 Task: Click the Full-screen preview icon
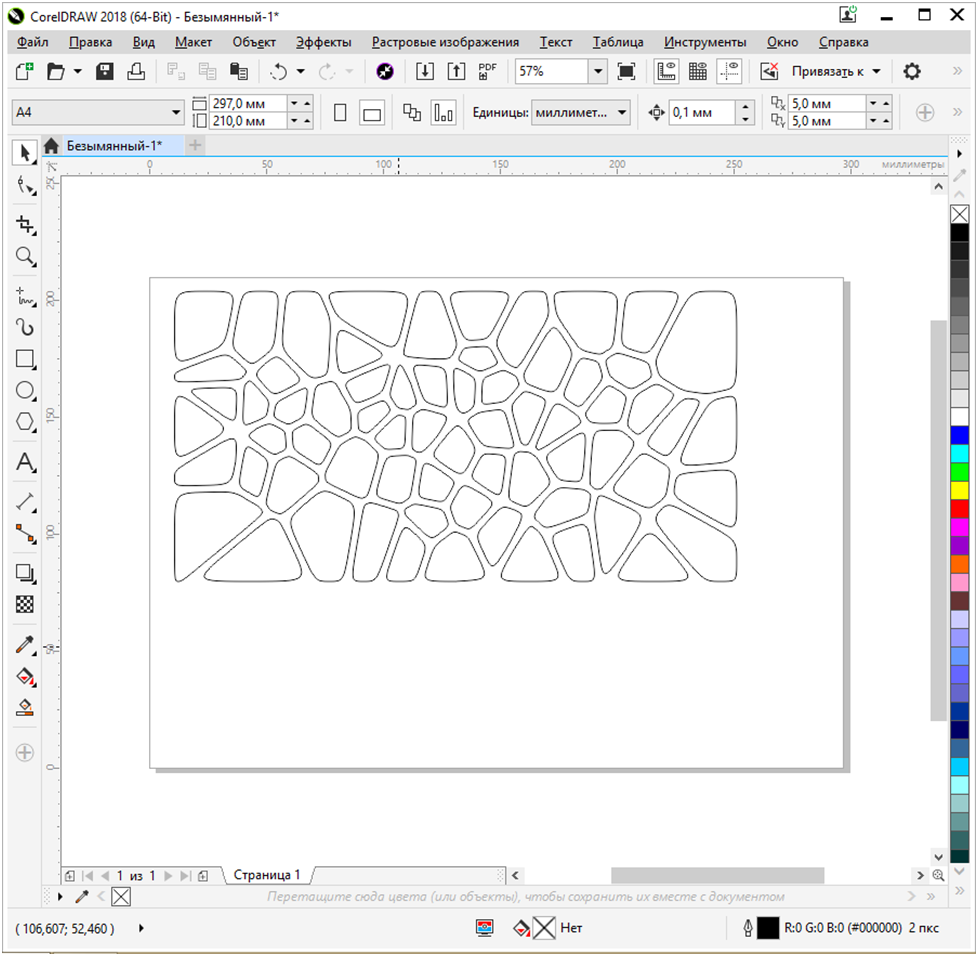tap(626, 71)
